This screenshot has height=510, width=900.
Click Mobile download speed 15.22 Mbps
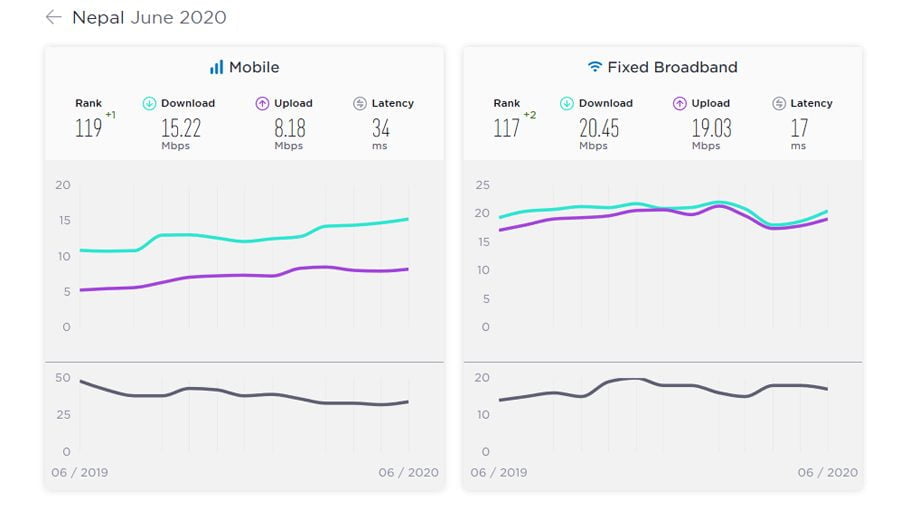[180, 128]
